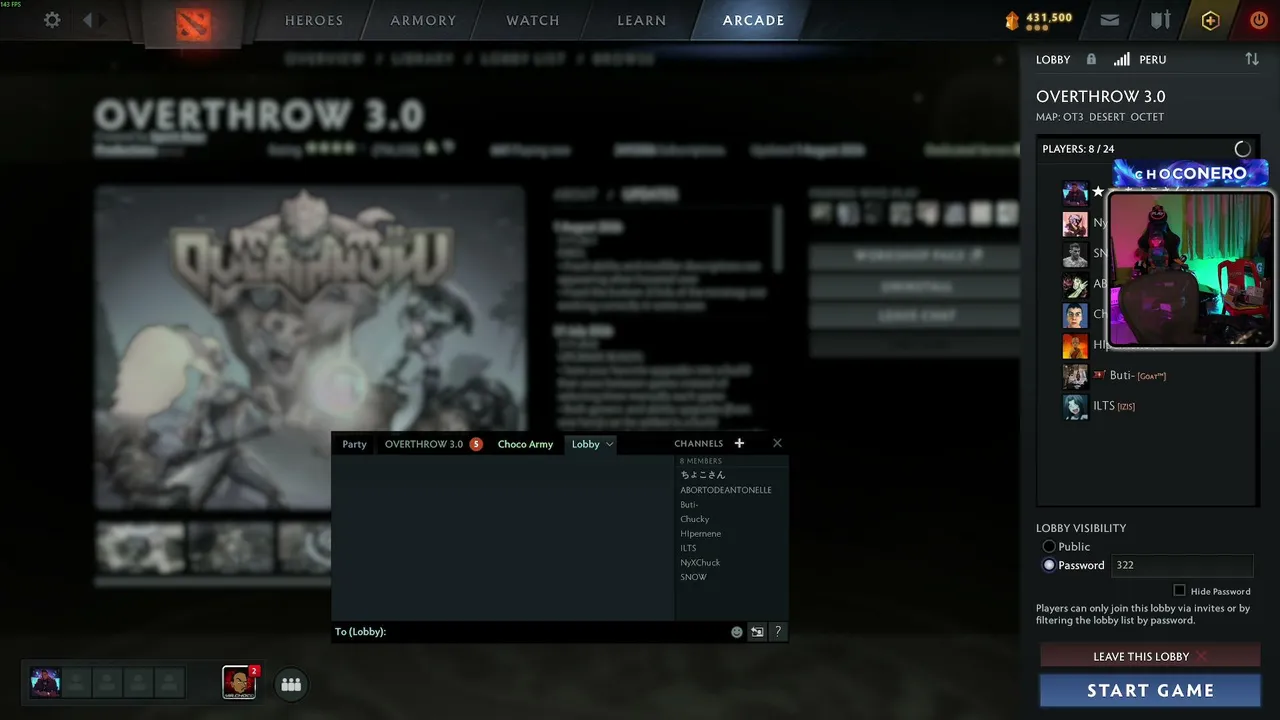1280x720 pixels.
Task: Click the red Dota 2 logo
Action: pyautogui.click(x=193, y=23)
